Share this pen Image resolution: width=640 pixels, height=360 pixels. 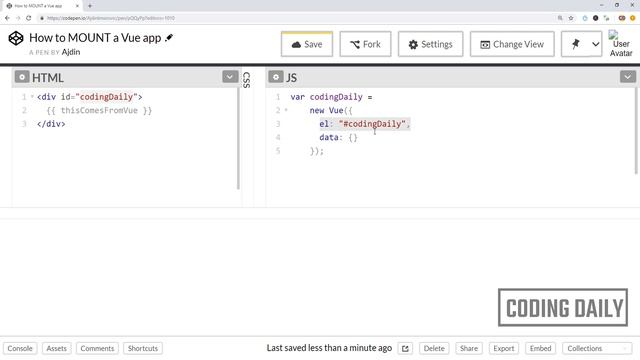[469, 348]
